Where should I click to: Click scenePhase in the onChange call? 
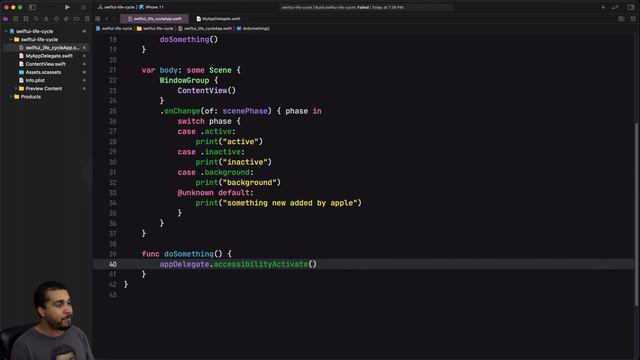(245, 111)
